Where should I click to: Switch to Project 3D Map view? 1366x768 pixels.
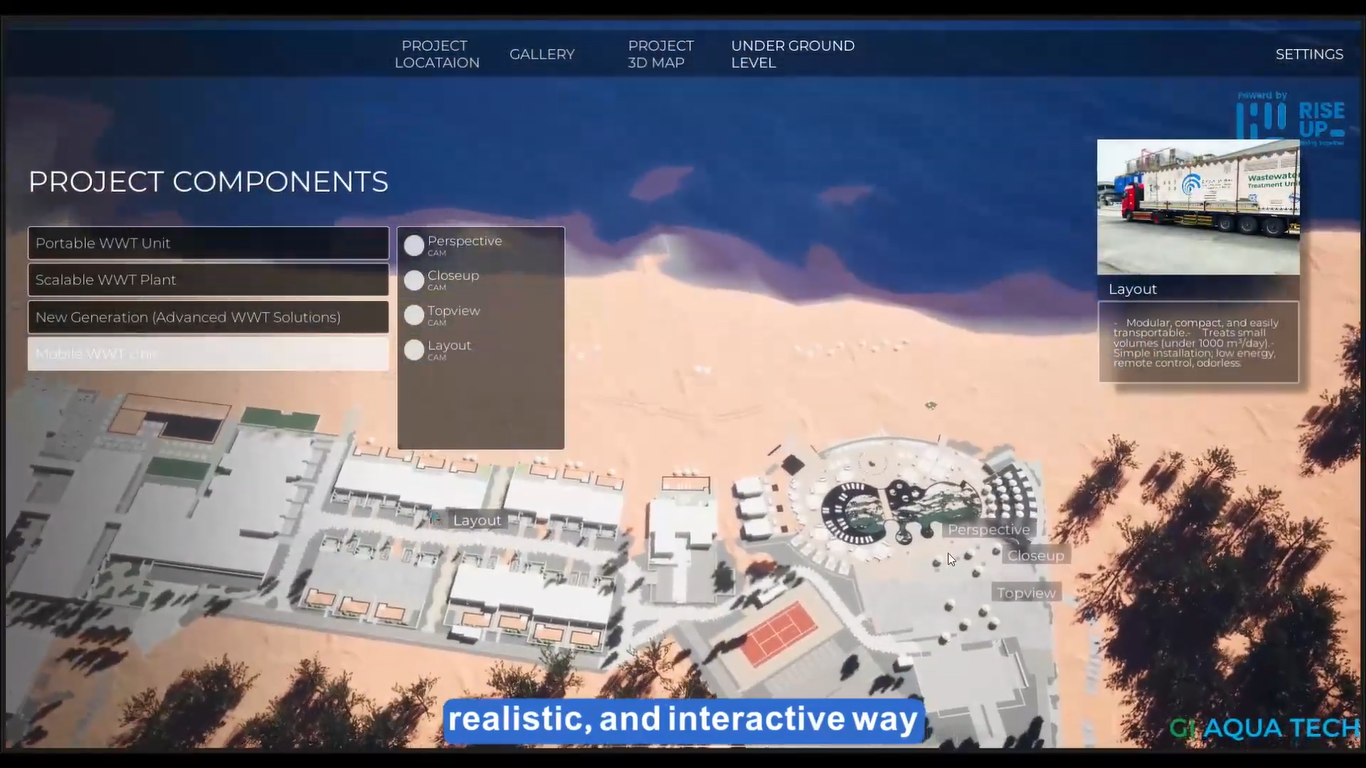660,54
